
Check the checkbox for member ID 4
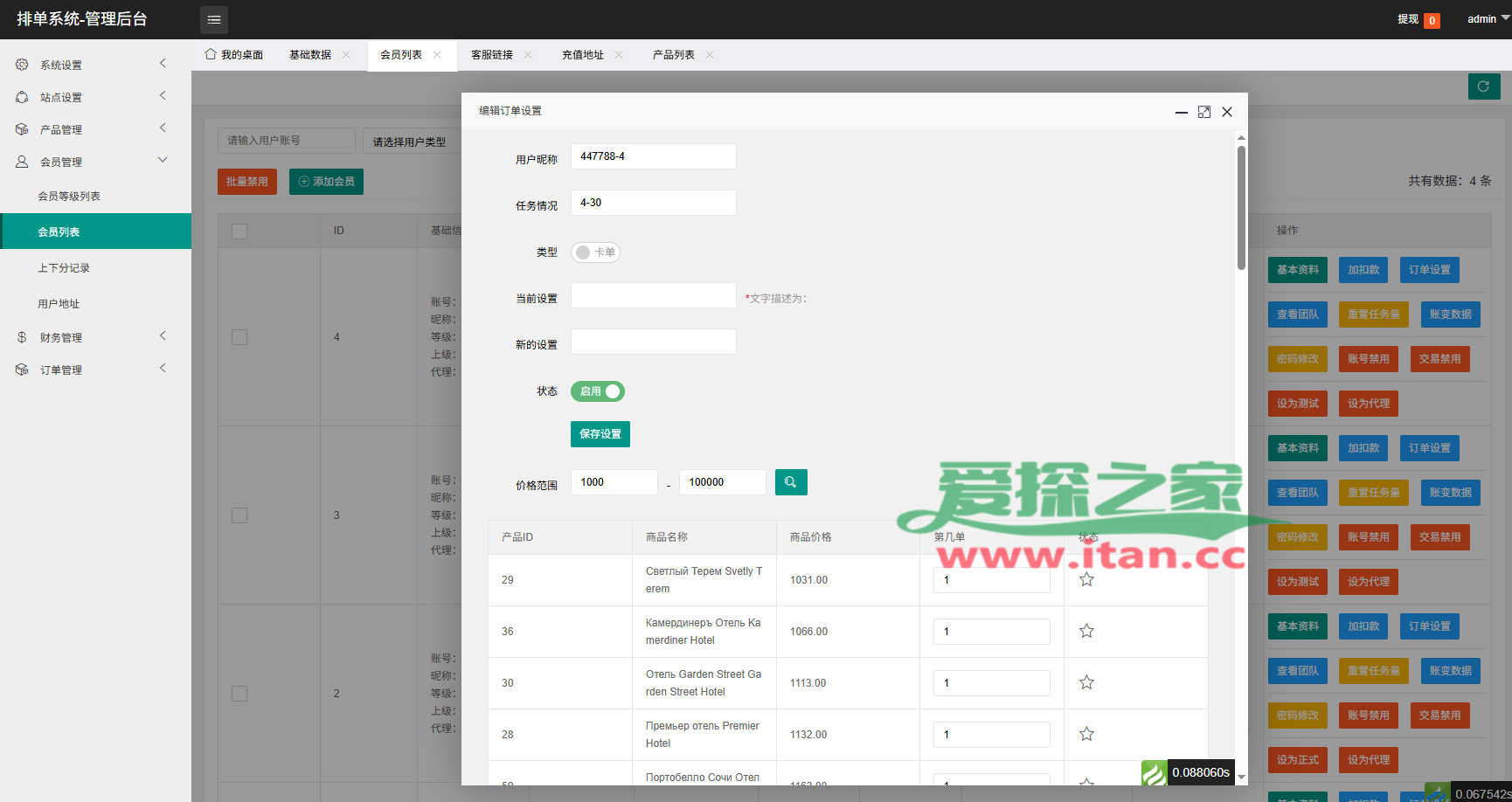pos(239,337)
